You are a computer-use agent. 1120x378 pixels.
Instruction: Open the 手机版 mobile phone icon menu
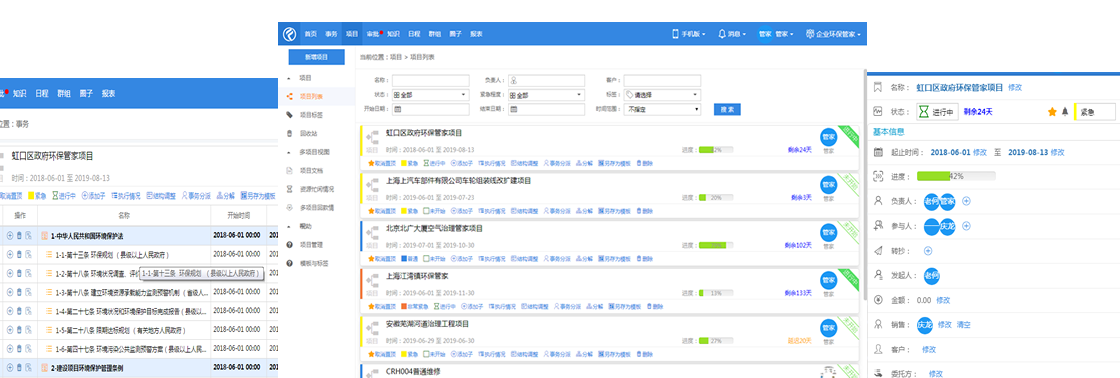(689, 34)
